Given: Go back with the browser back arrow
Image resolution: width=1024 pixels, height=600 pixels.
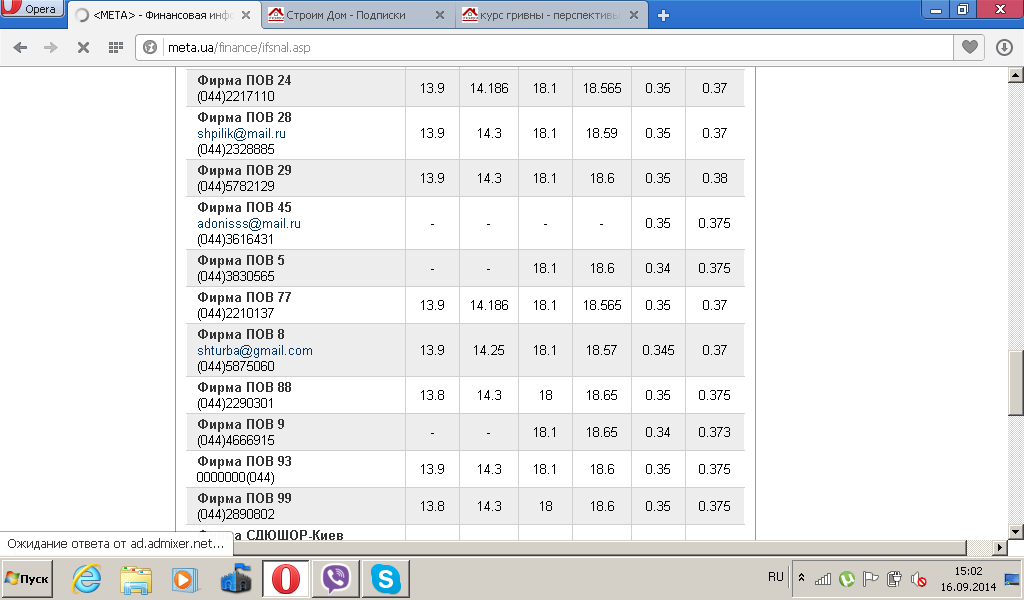Looking at the screenshot, I should click(x=20, y=48).
